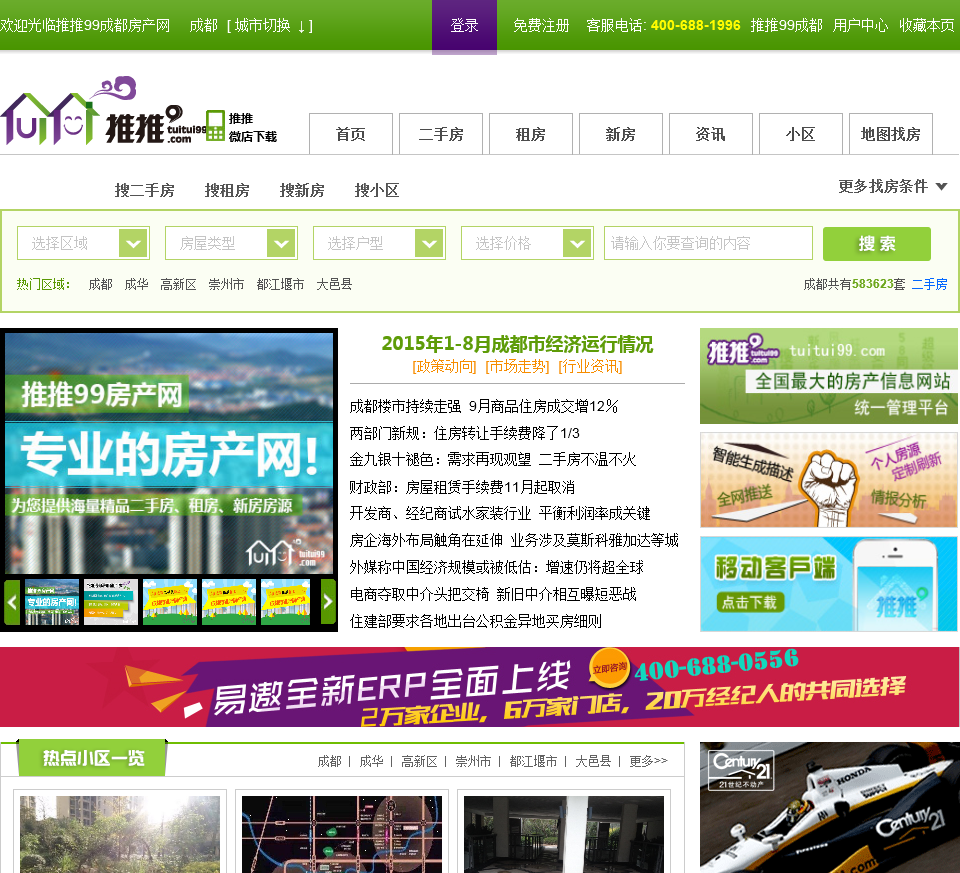Screen dimensions: 960x873
Task: Expand the 选择区域 dropdown
Action: point(83,244)
